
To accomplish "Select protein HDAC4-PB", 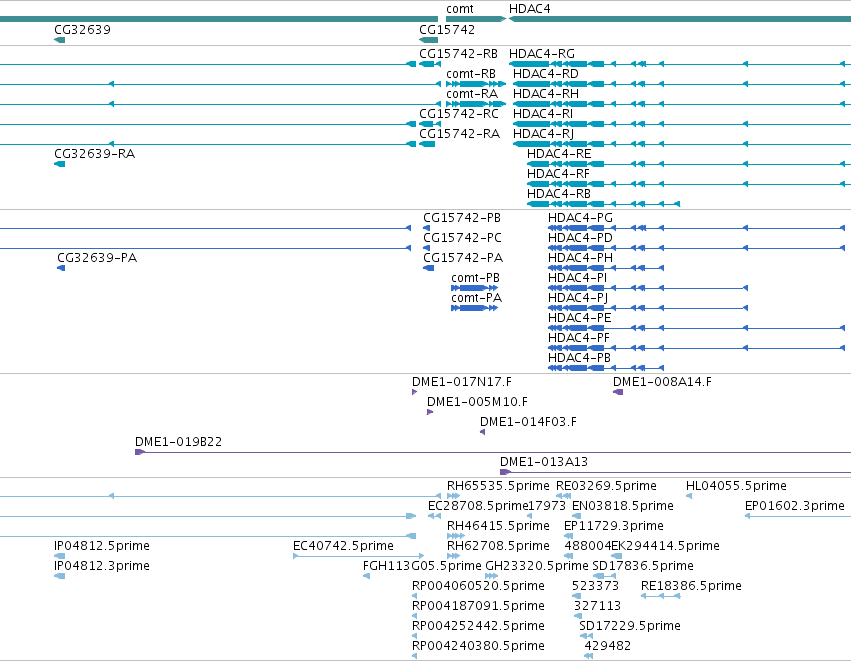I will pyautogui.click(x=579, y=359).
